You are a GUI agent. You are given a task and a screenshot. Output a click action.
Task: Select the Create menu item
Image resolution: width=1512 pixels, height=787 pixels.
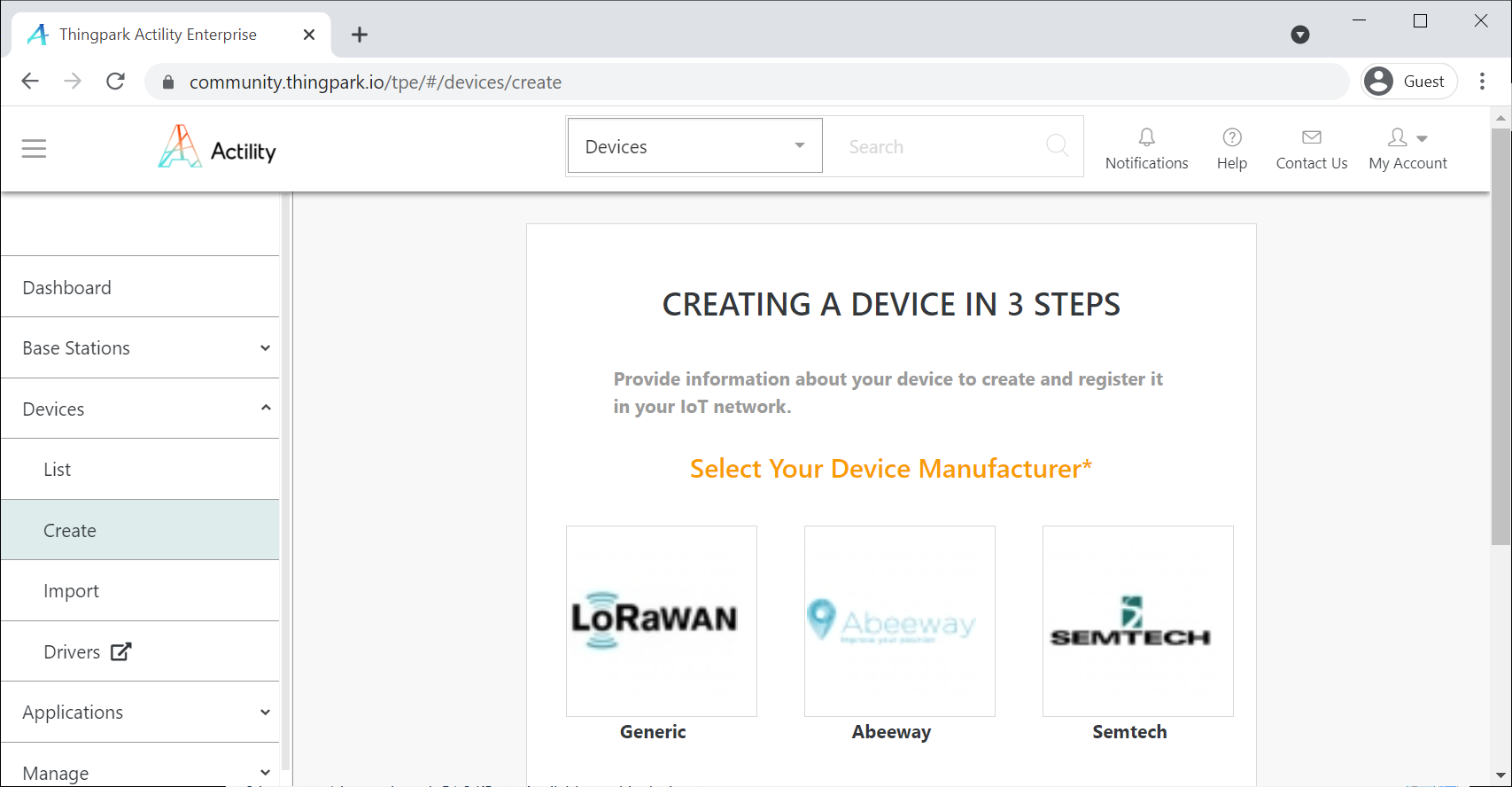tap(140, 530)
